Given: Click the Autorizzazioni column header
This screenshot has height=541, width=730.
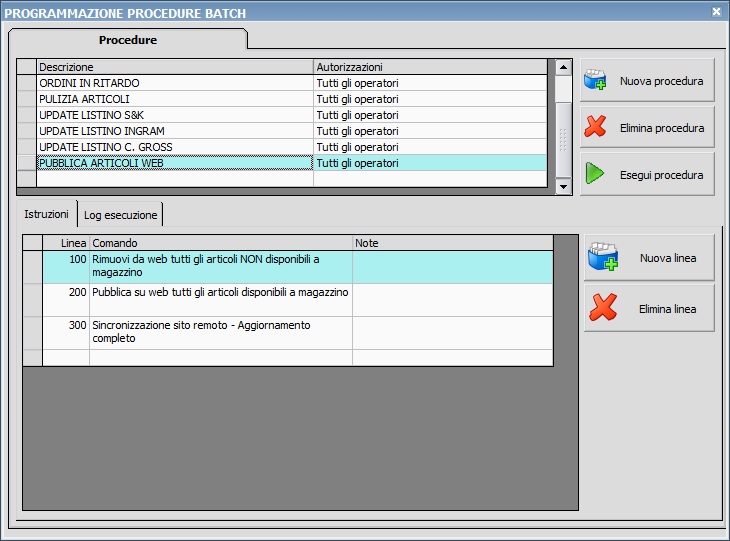Looking at the screenshot, I should (x=430, y=67).
